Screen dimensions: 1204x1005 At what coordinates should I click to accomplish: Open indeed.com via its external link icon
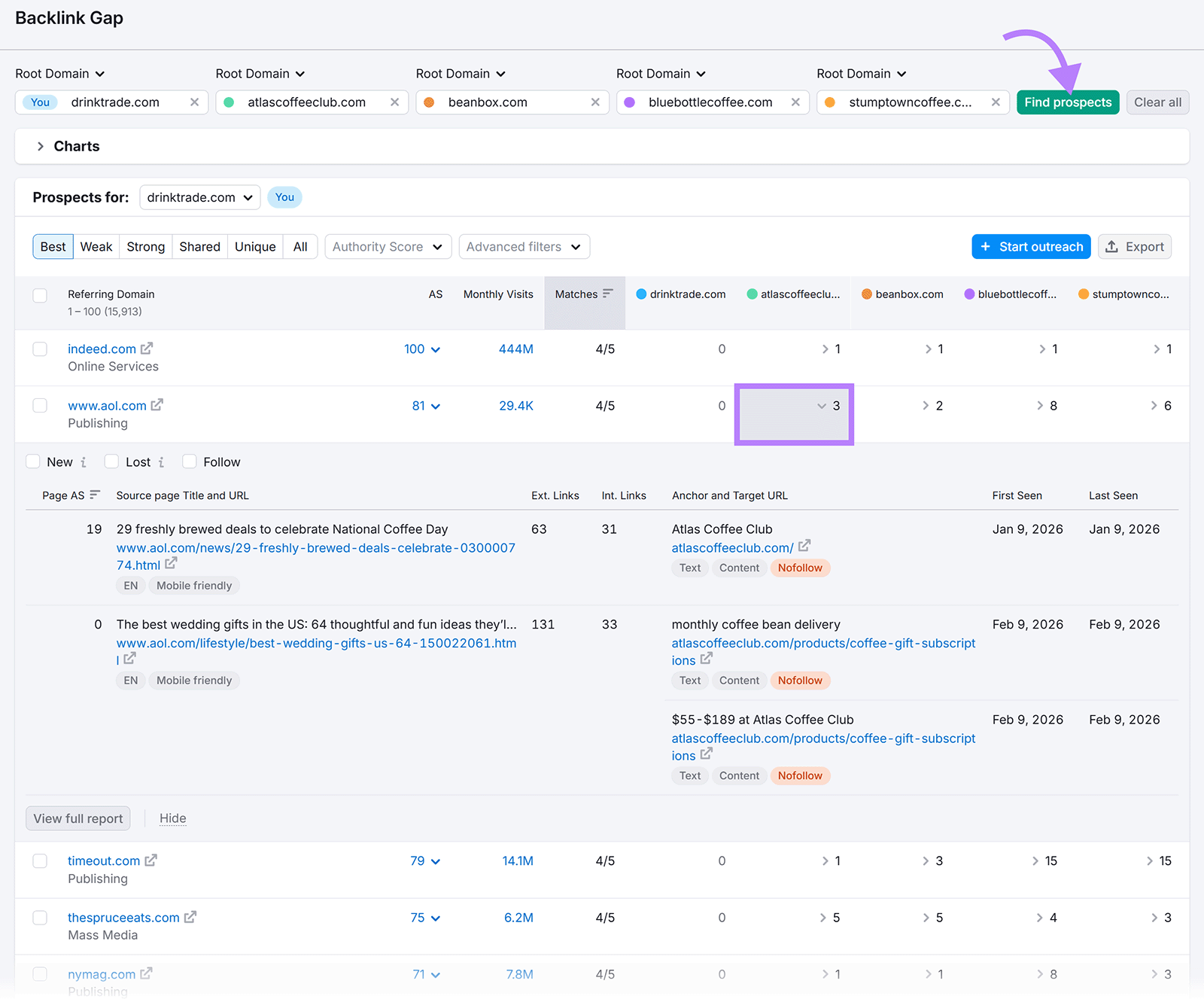click(x=147, y=347)
